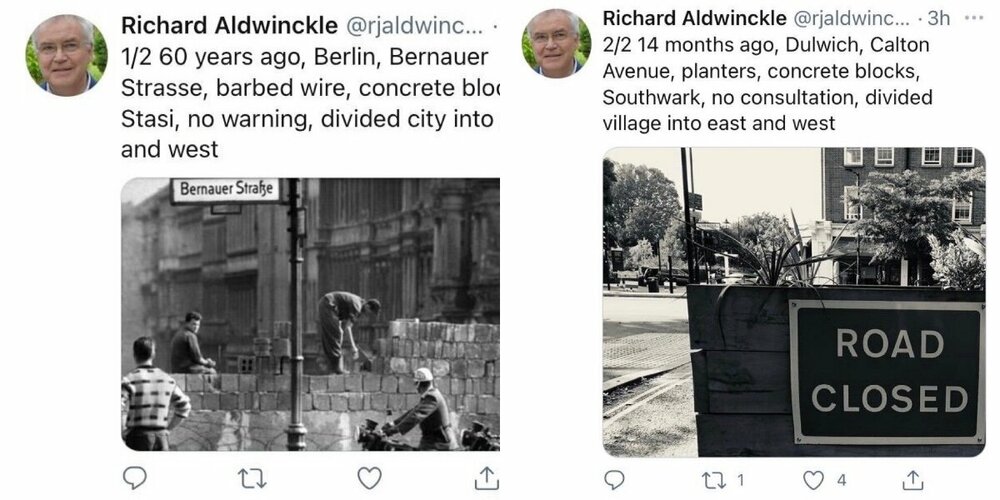This screenshot has height=500, width=1000.
Task: Like the Berlin Bernauer Strasse tweet
Action: click(369, 478)
